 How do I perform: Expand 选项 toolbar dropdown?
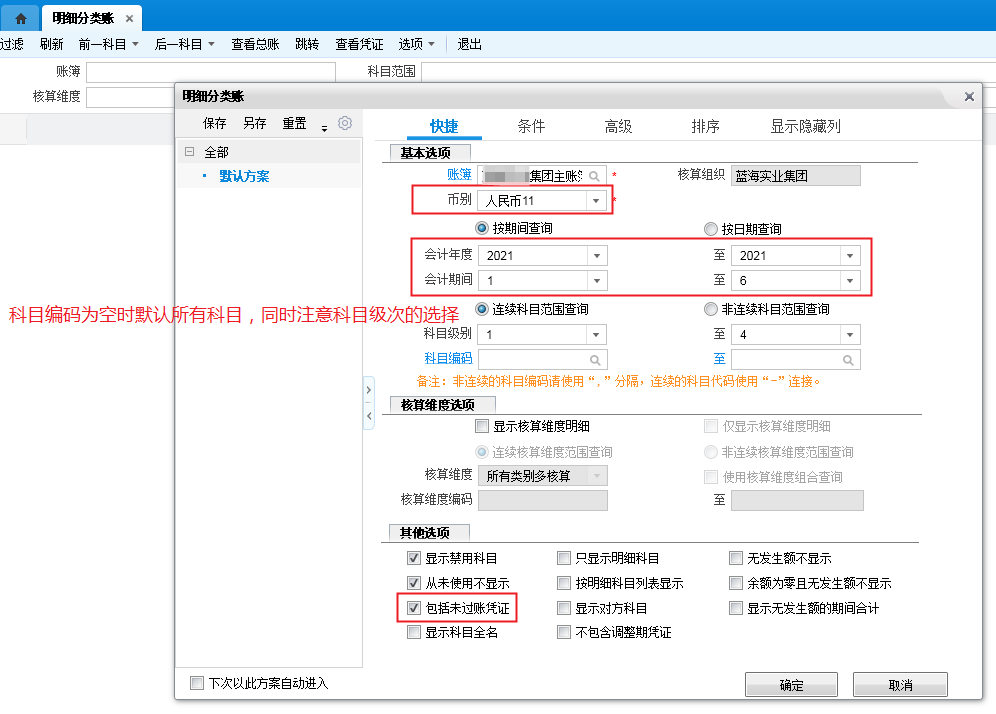(x=432, y=44)
